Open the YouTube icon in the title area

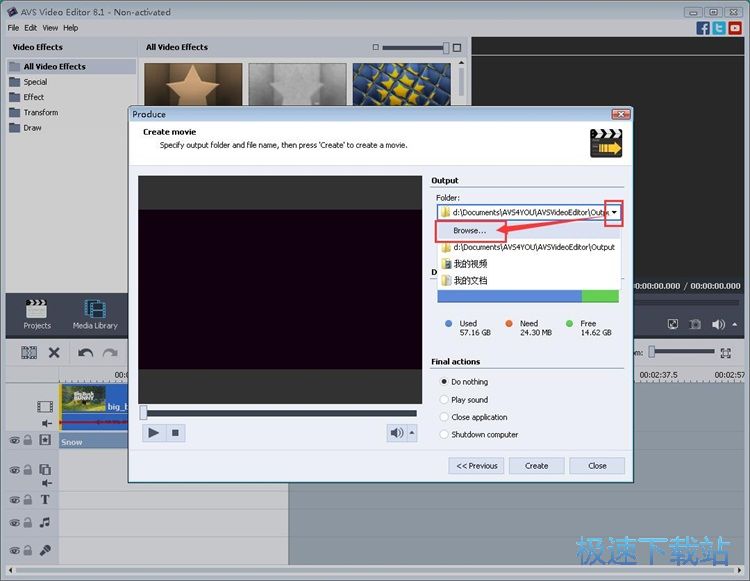(x=735, y=28)
